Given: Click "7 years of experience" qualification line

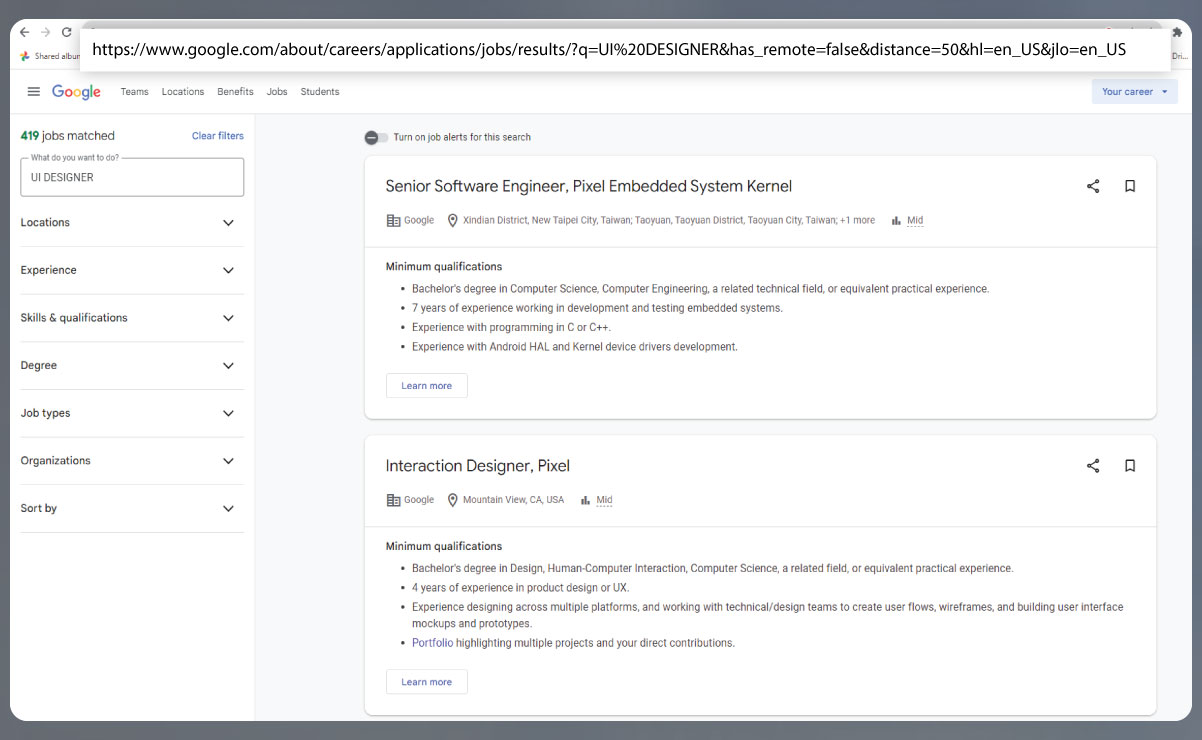Looking at the screenshot, I should pyautogui.click(x=597, y=308).
